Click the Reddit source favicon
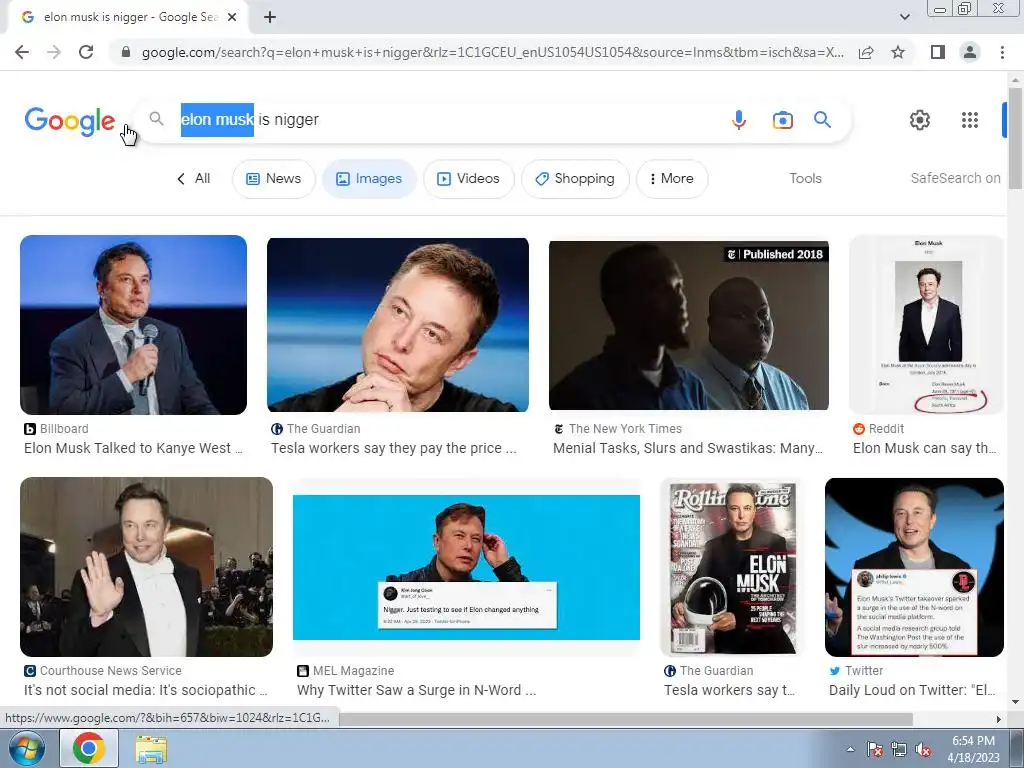The height and width of the screenshot is (768, 1024). [x=859, y=429]
